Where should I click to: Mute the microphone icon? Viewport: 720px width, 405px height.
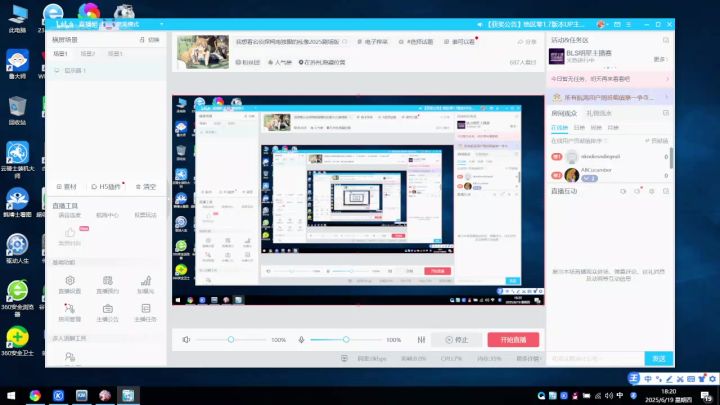point(301,340)
